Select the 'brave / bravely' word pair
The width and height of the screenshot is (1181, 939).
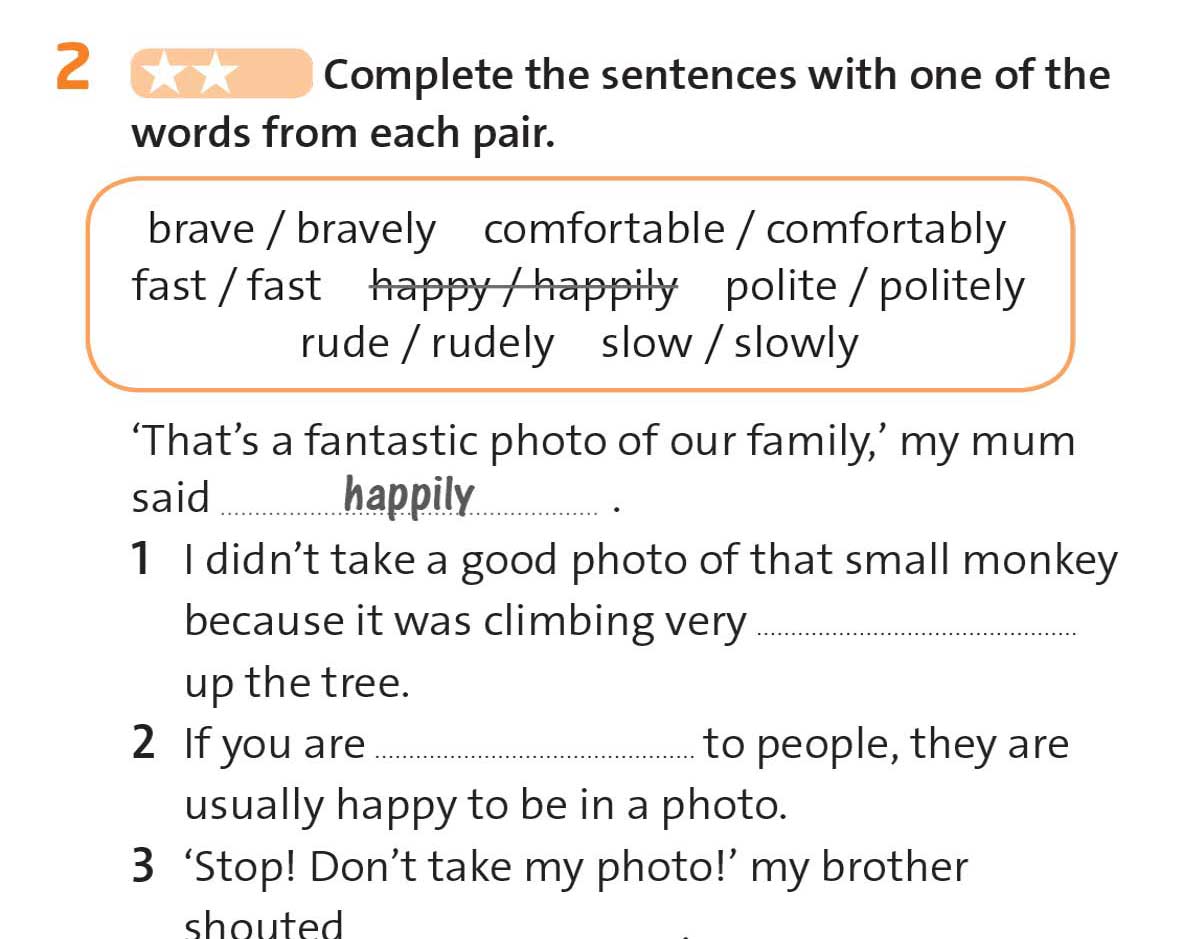291,229
